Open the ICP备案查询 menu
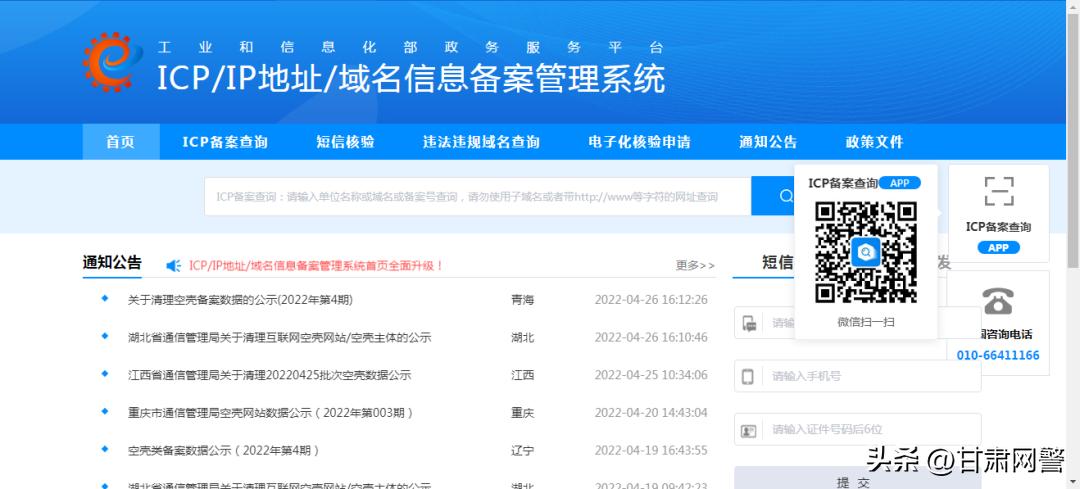The image size is (1080, 489). (x=225, y=142)
